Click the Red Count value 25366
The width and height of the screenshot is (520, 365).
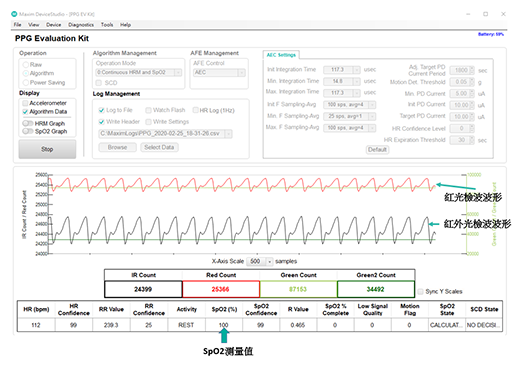pyautogui.click(x=221, y=289)
